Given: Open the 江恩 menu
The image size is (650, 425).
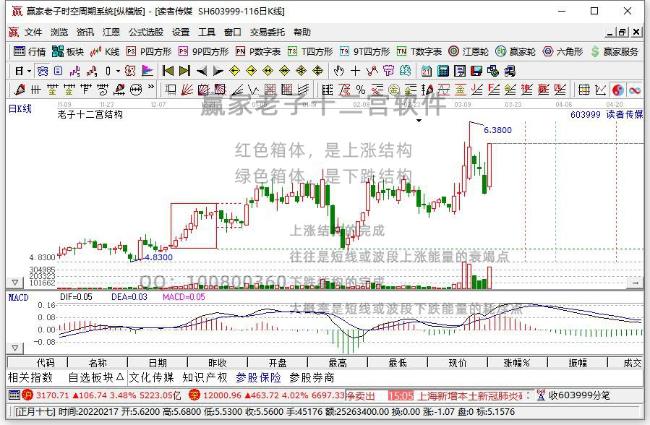Looking at the screenshot, I should [111, 32].
